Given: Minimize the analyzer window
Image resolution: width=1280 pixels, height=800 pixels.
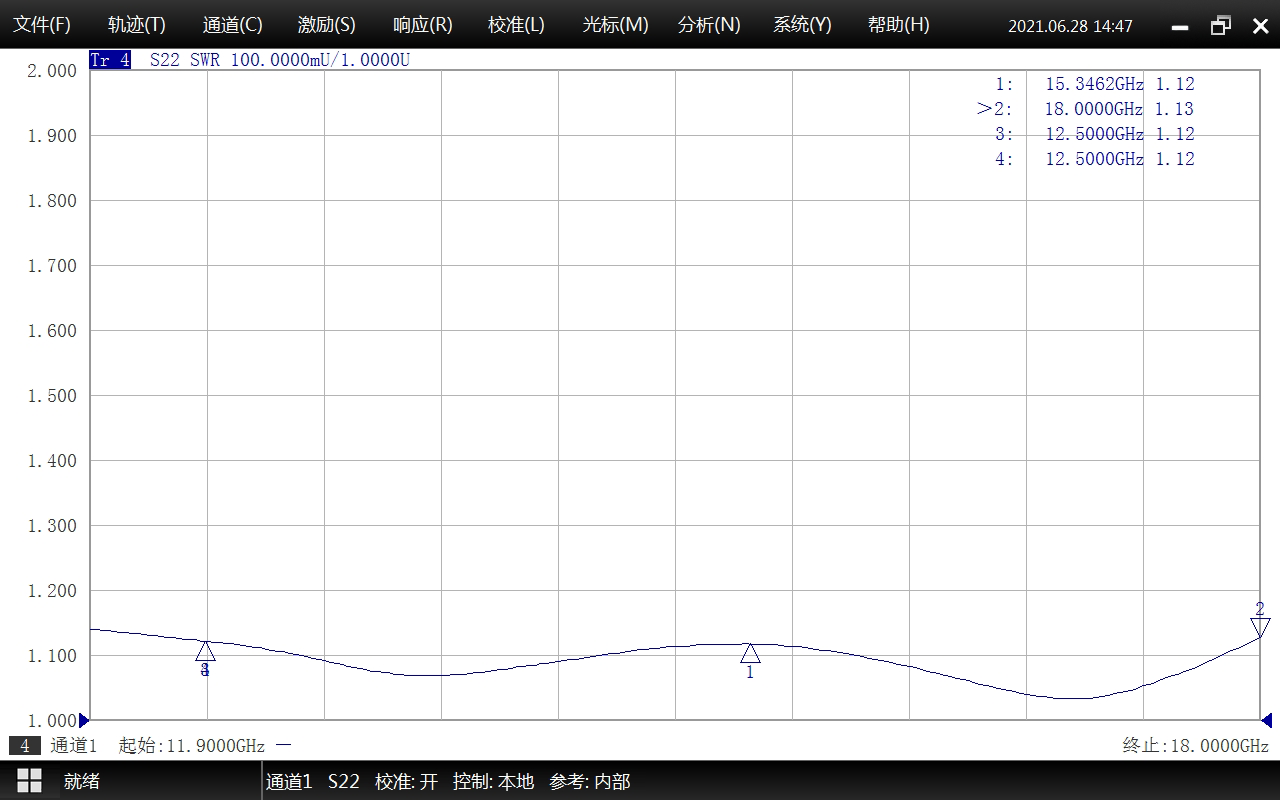Looking at the screenshot, I should coord(1180,26).
